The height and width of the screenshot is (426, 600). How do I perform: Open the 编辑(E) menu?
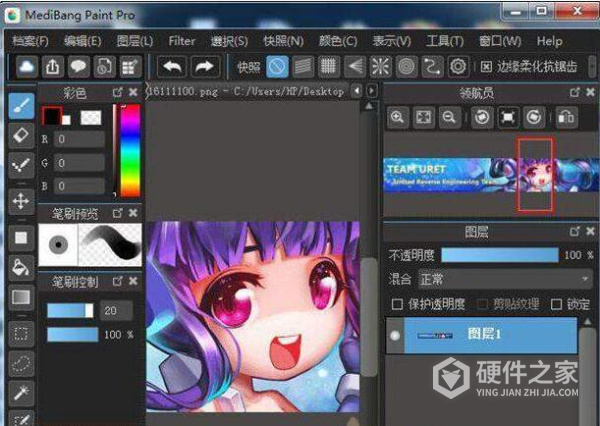[x=83, y=41]
